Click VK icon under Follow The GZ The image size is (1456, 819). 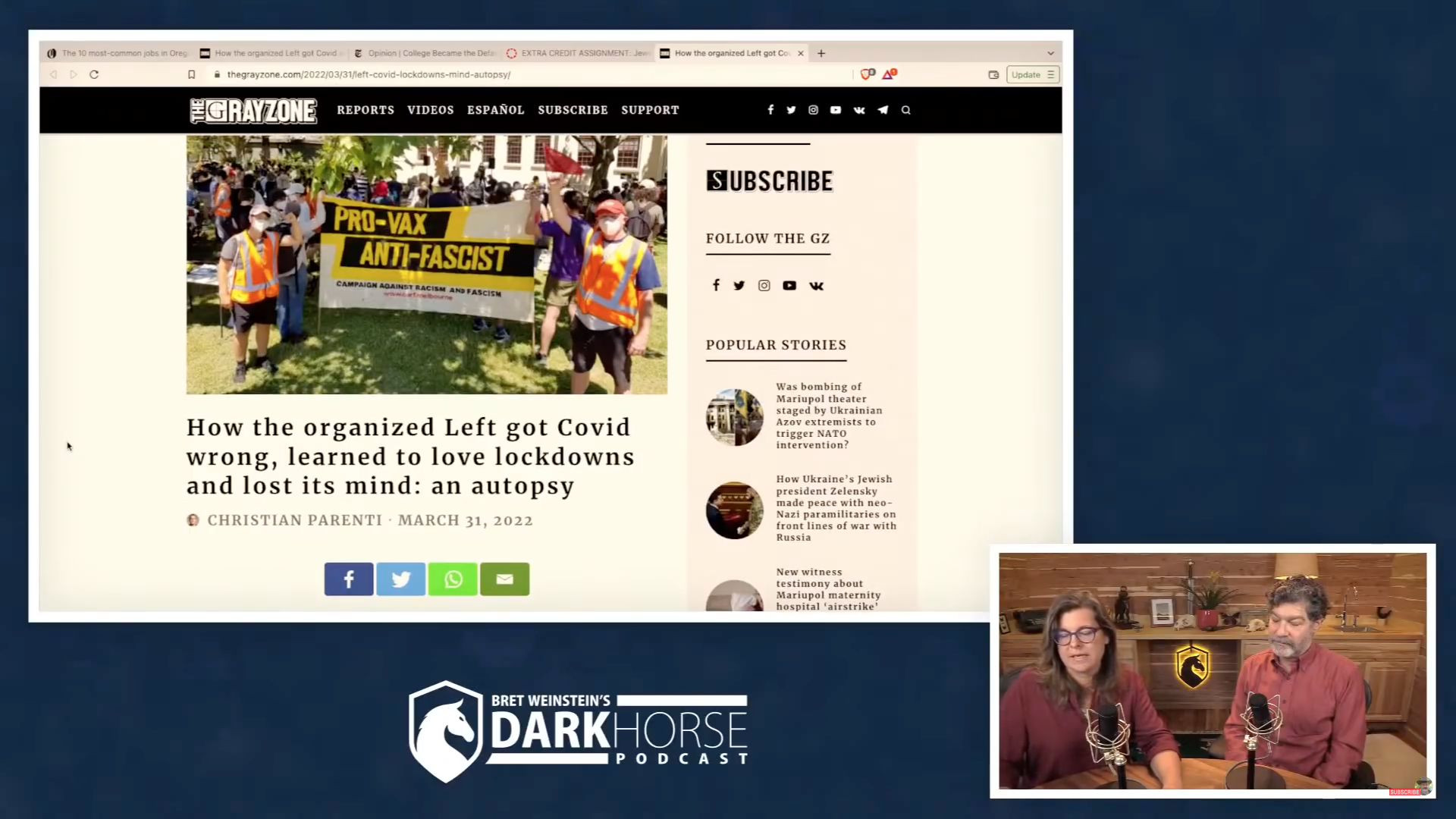coord(816,285)
